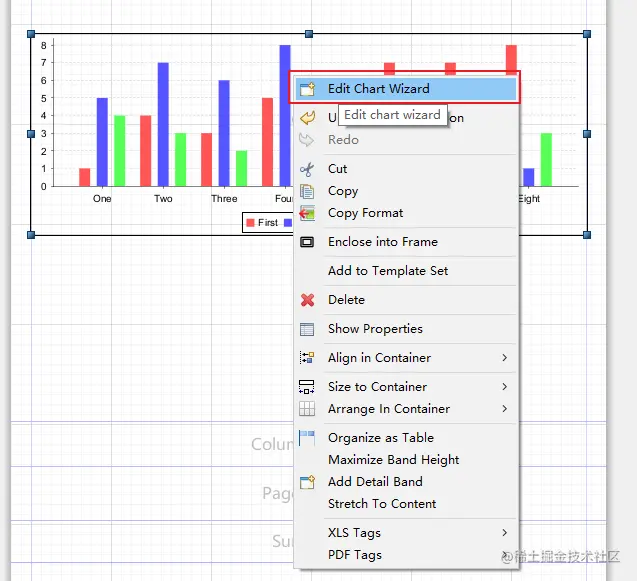Click the Arrange In Container grid icon
Image resolution: width=637 pixels, height=581 pixels.
click(x=307, y=409)
